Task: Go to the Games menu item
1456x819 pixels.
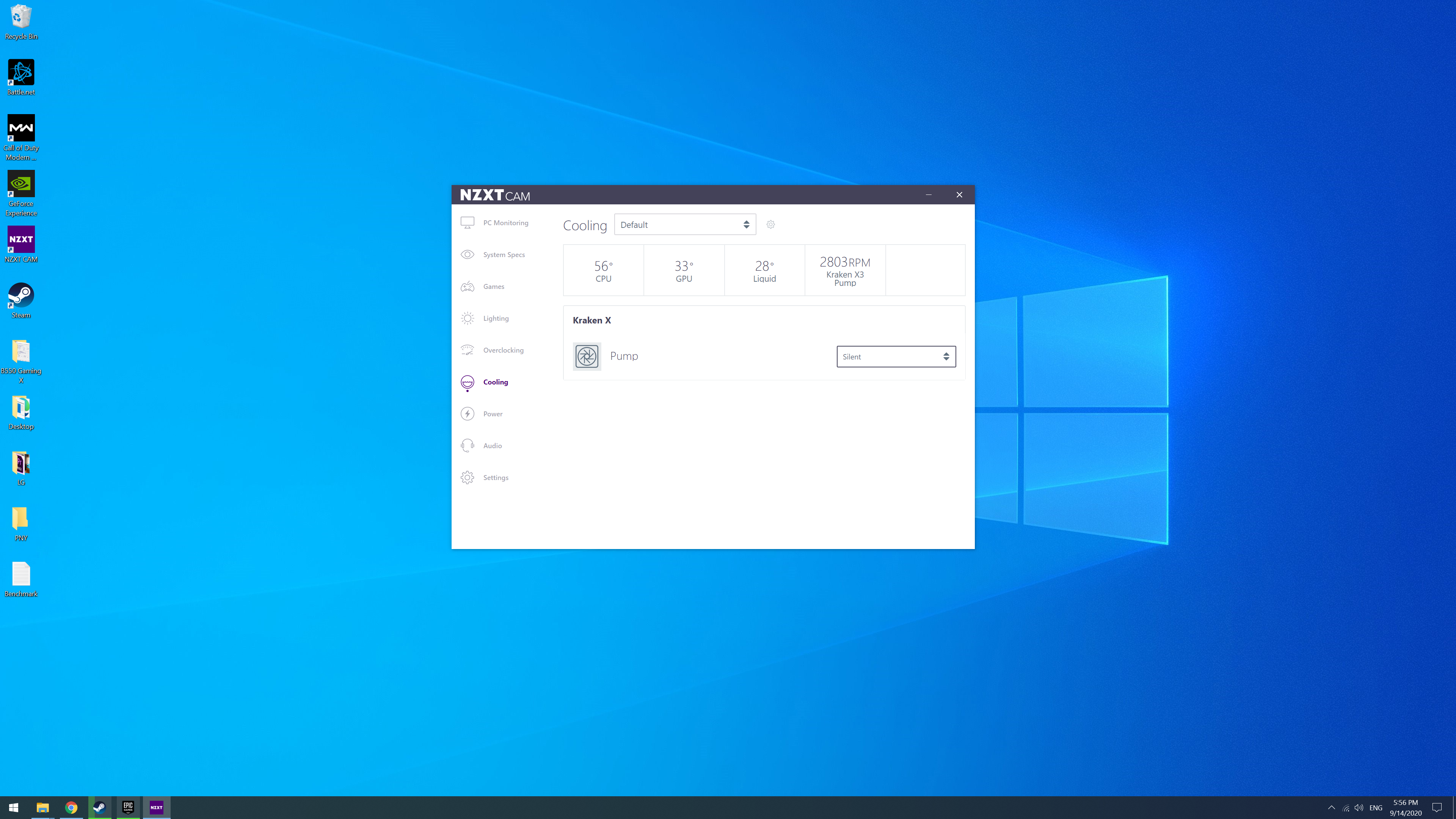Action: pyautogui.click(x=493, y=287)
